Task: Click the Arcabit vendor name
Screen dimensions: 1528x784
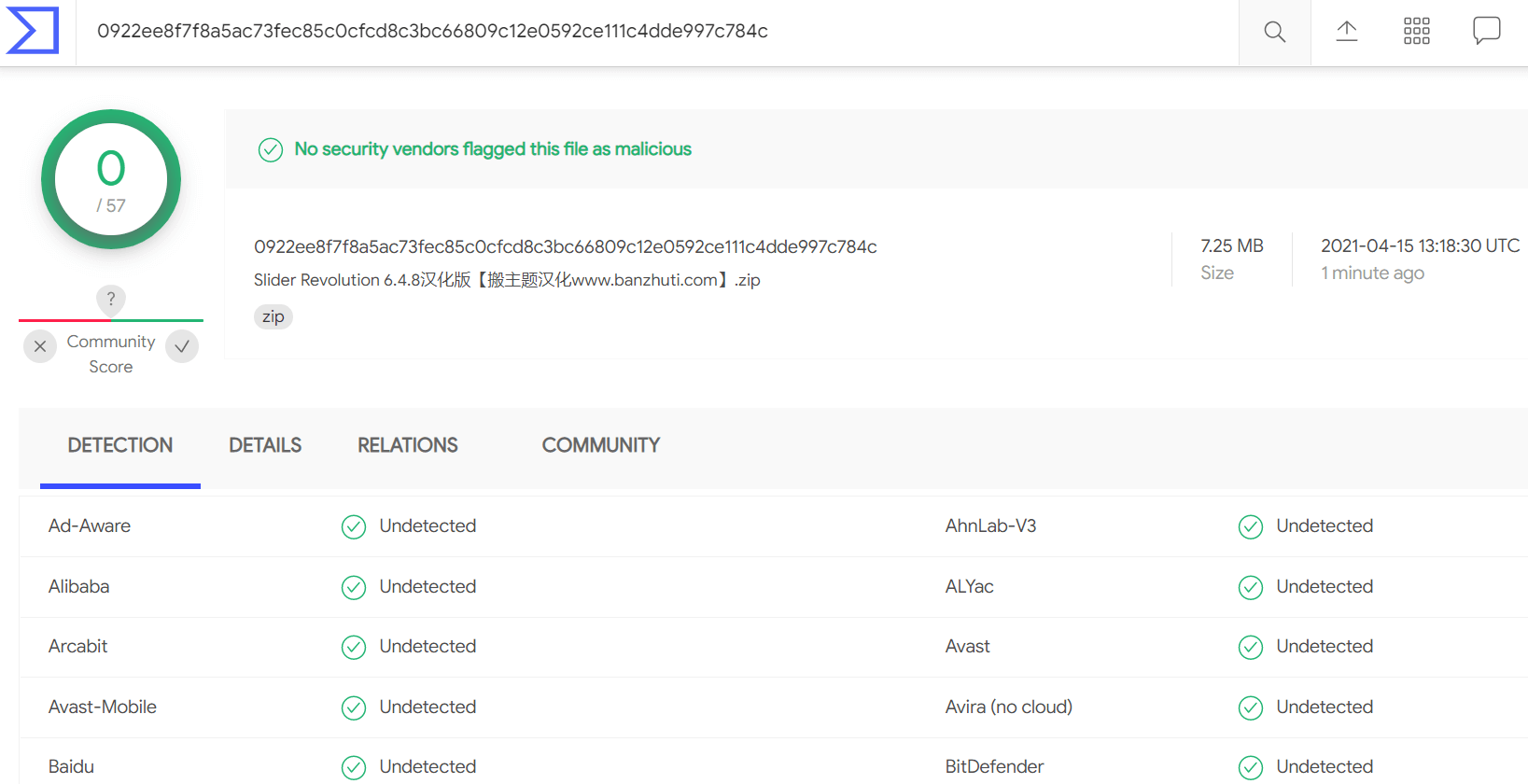Action: (x=77, y=646)
